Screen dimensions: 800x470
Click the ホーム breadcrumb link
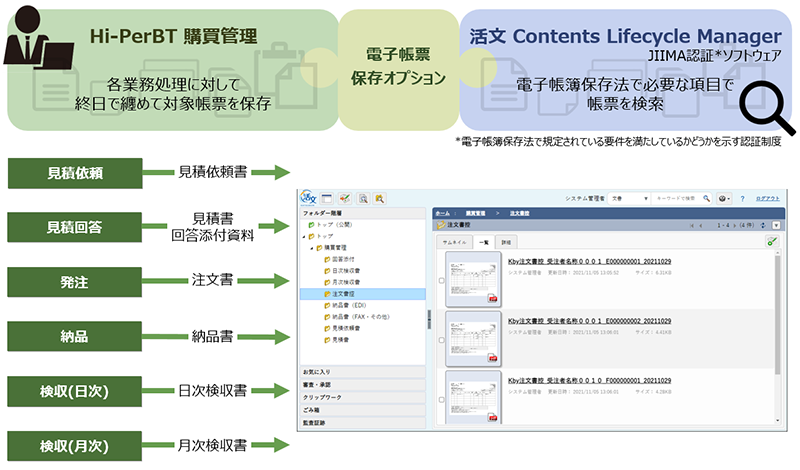click(x=442, y=213)
